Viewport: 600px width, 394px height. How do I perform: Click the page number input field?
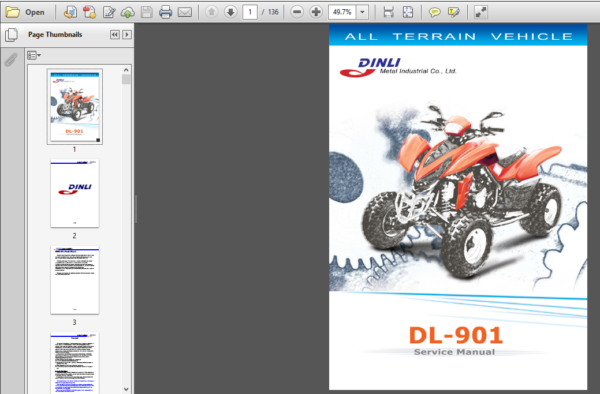tap(250, 12)
